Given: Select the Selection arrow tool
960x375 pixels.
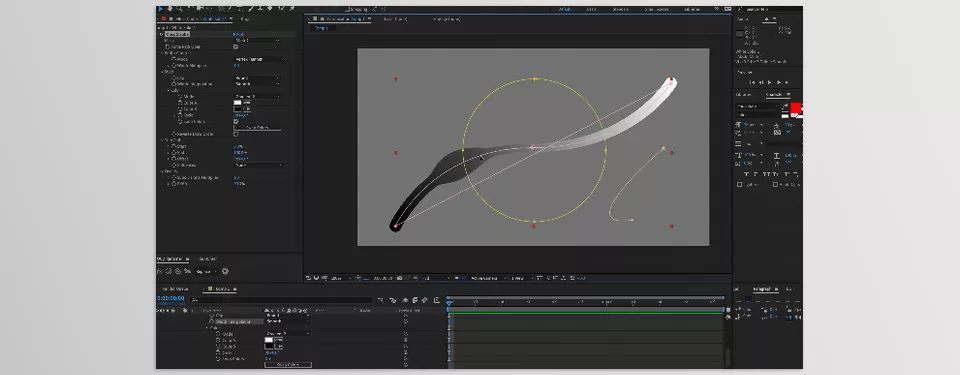Looking at the screenshot, I should pos(160,9).
